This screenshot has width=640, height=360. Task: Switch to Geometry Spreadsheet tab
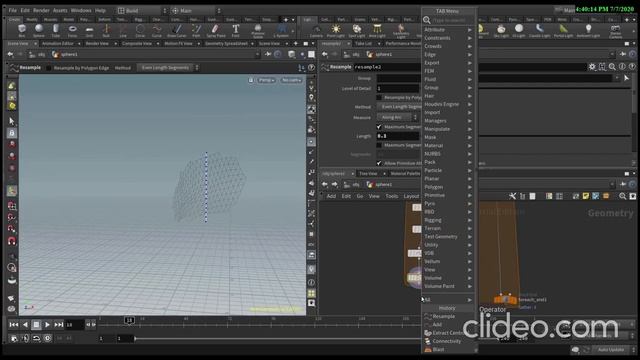226,44
